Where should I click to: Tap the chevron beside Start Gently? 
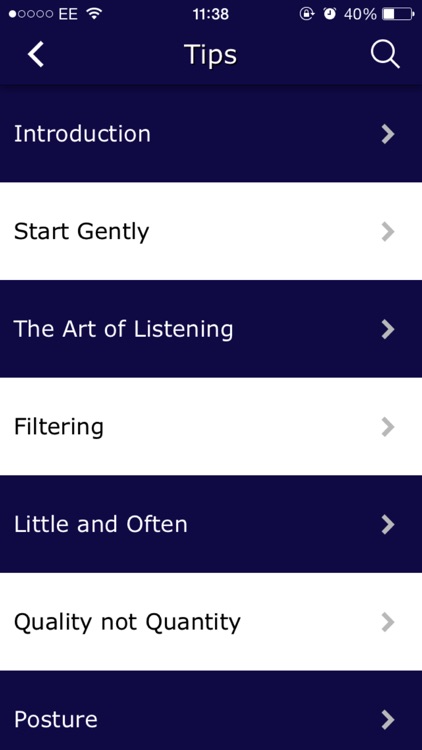click(x=388, y=232)
